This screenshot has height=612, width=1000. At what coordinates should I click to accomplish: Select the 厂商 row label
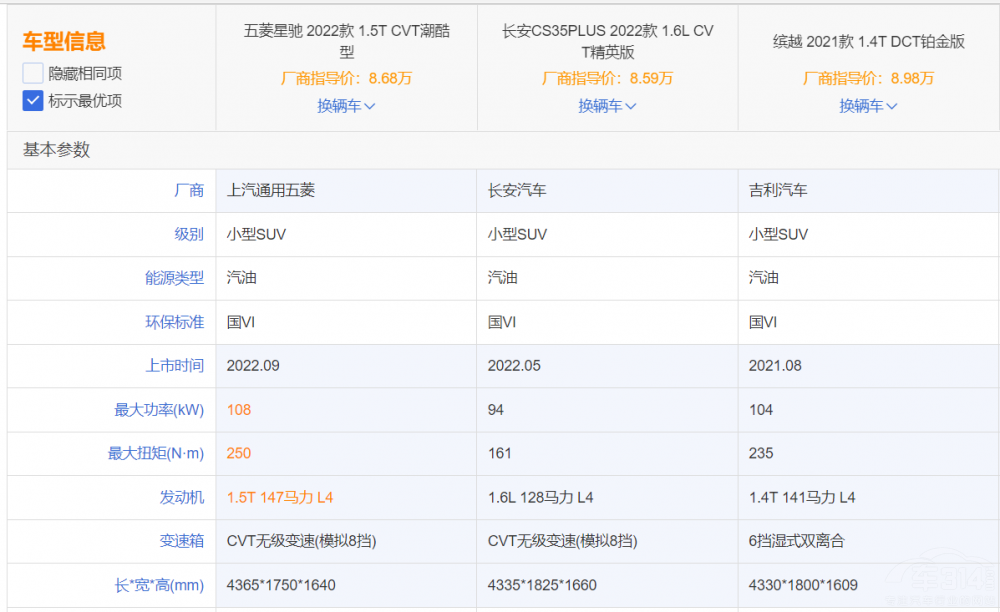[188, 190]
